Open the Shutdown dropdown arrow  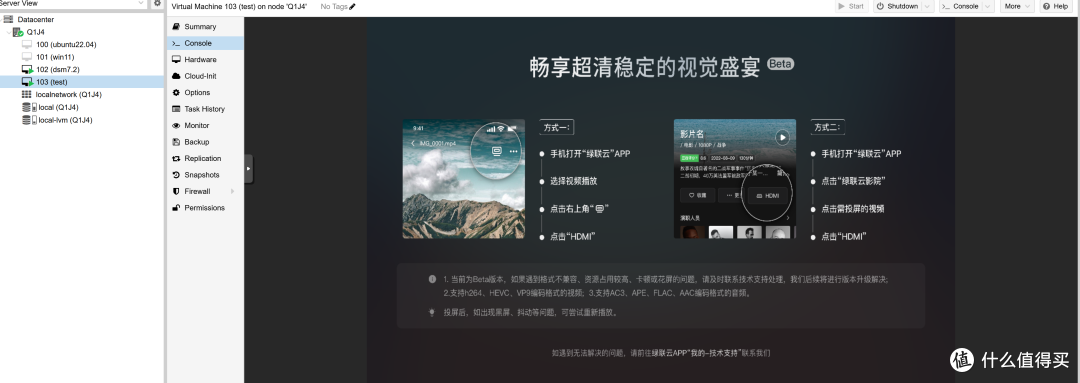tap(927, 6)
